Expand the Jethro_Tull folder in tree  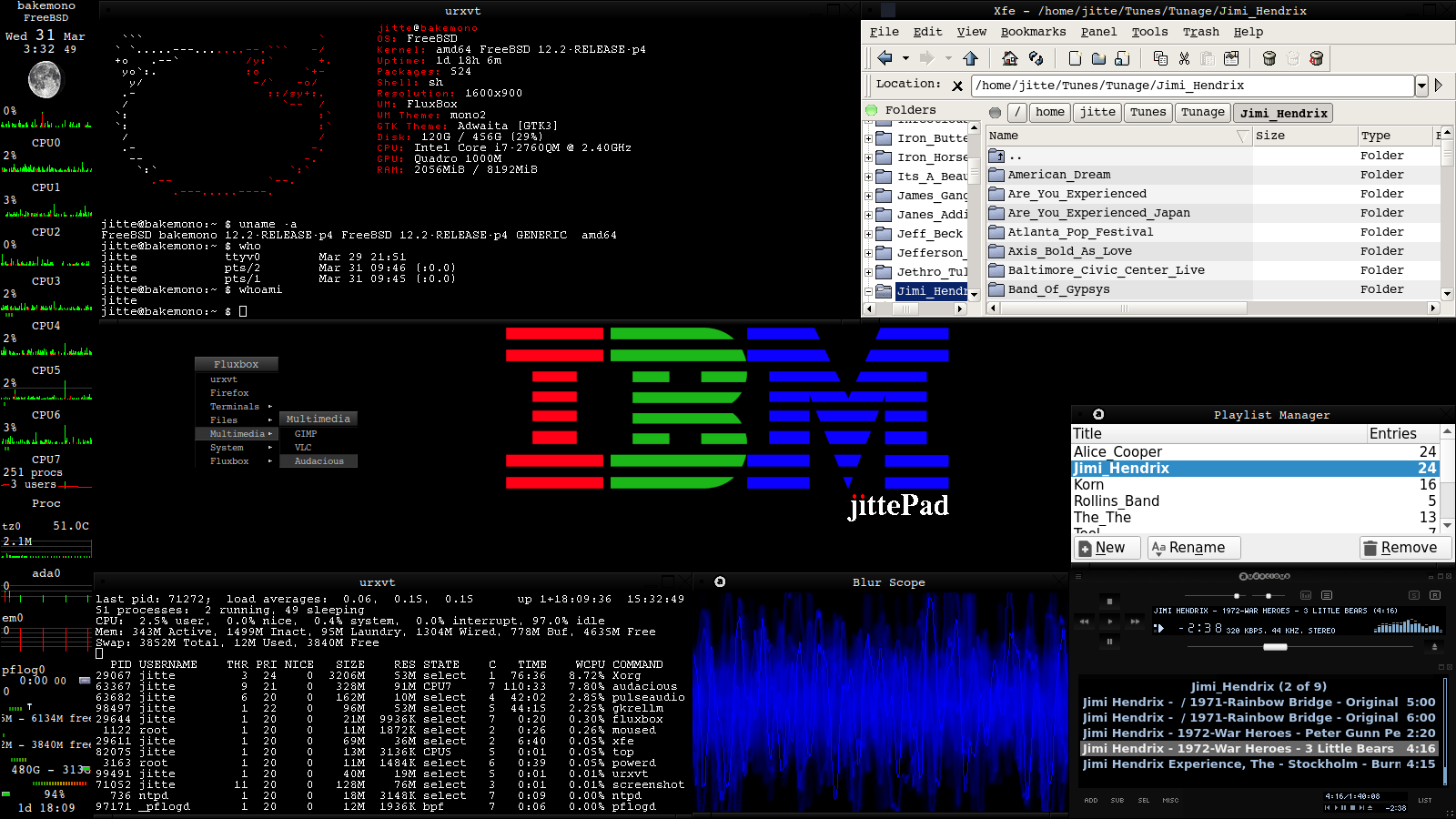(868, 272)
